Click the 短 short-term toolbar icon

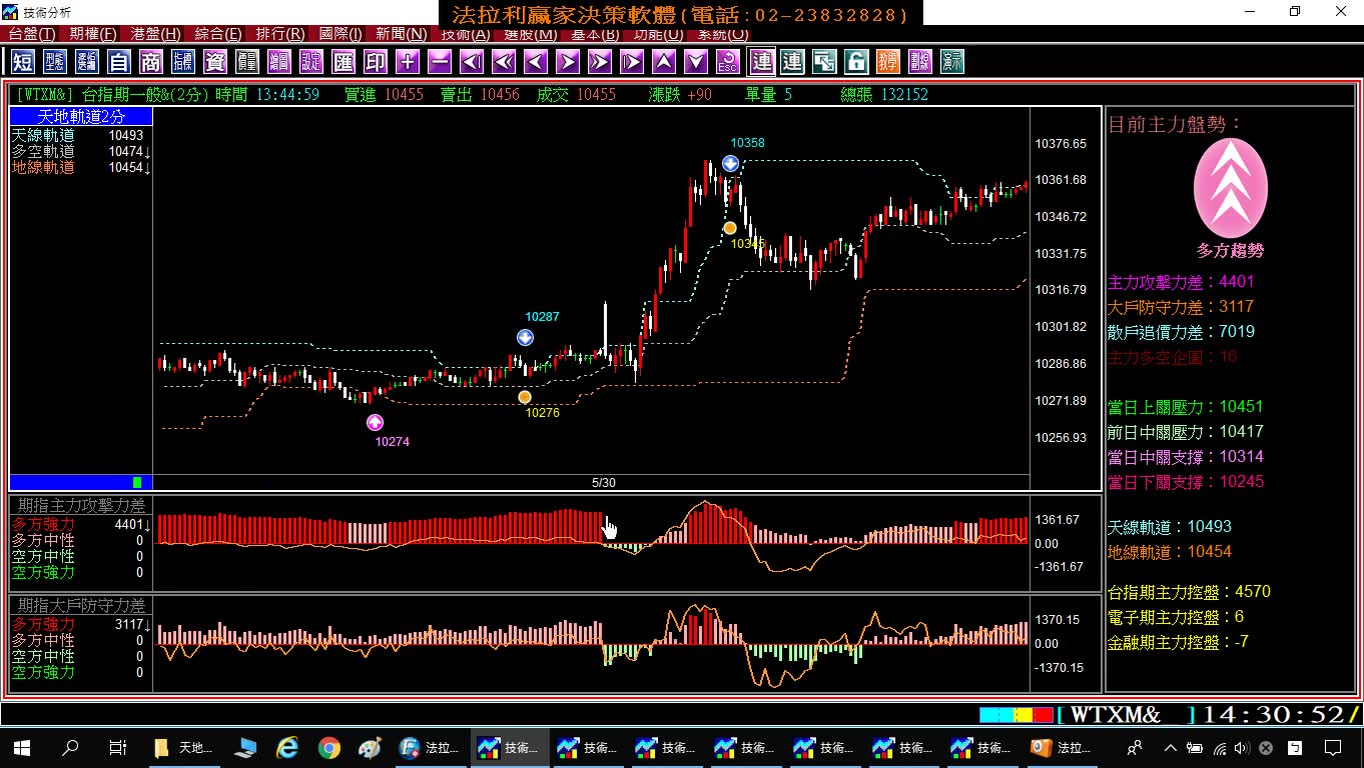(23, 62)
